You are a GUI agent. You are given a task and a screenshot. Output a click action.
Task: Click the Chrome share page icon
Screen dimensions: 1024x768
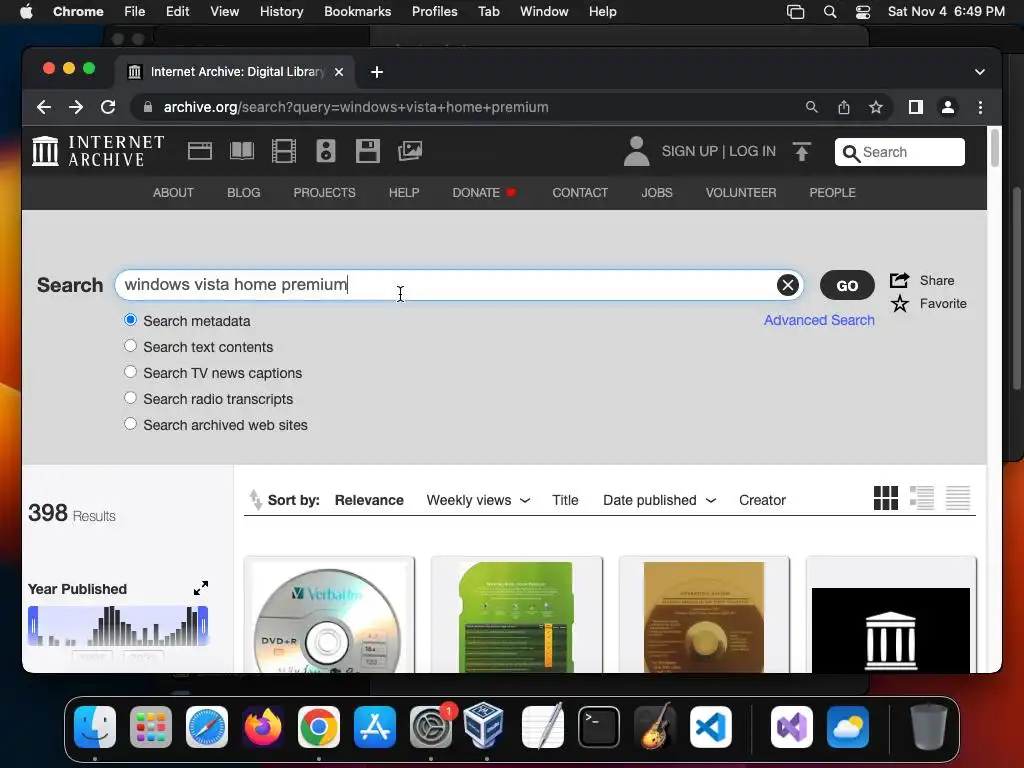(x=844, y=107)
